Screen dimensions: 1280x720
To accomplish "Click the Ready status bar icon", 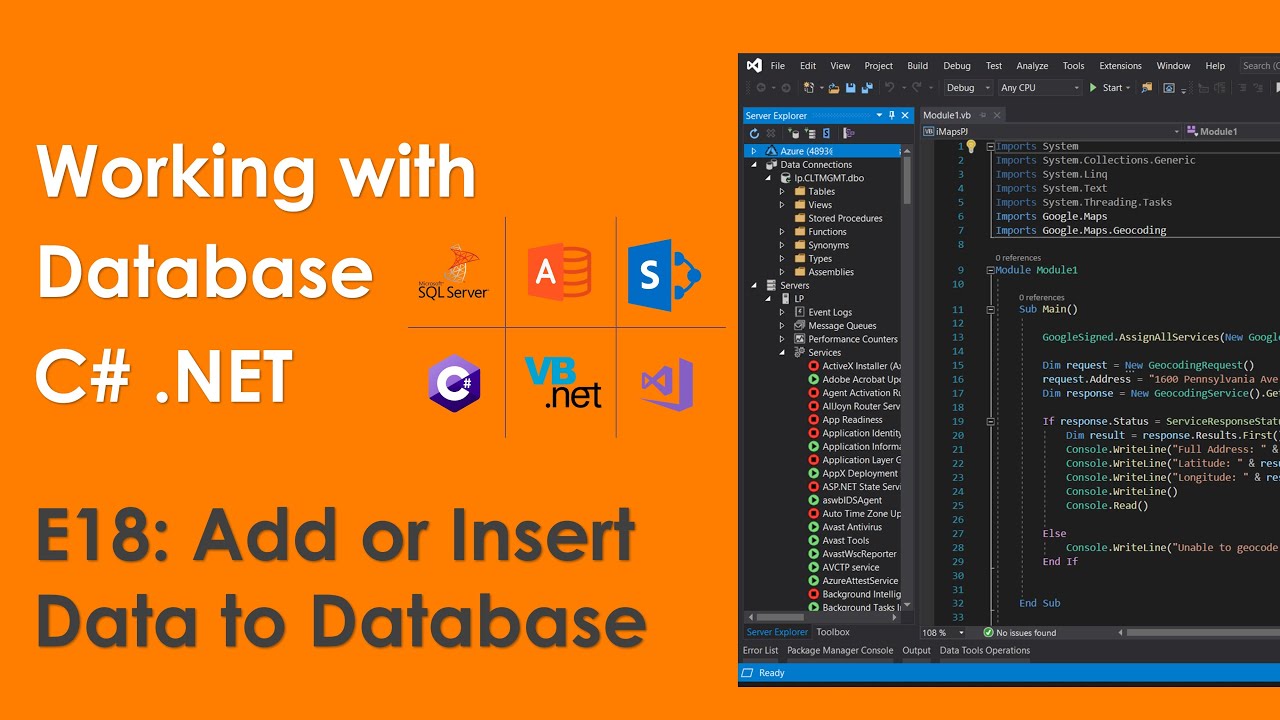I will 749,673.
